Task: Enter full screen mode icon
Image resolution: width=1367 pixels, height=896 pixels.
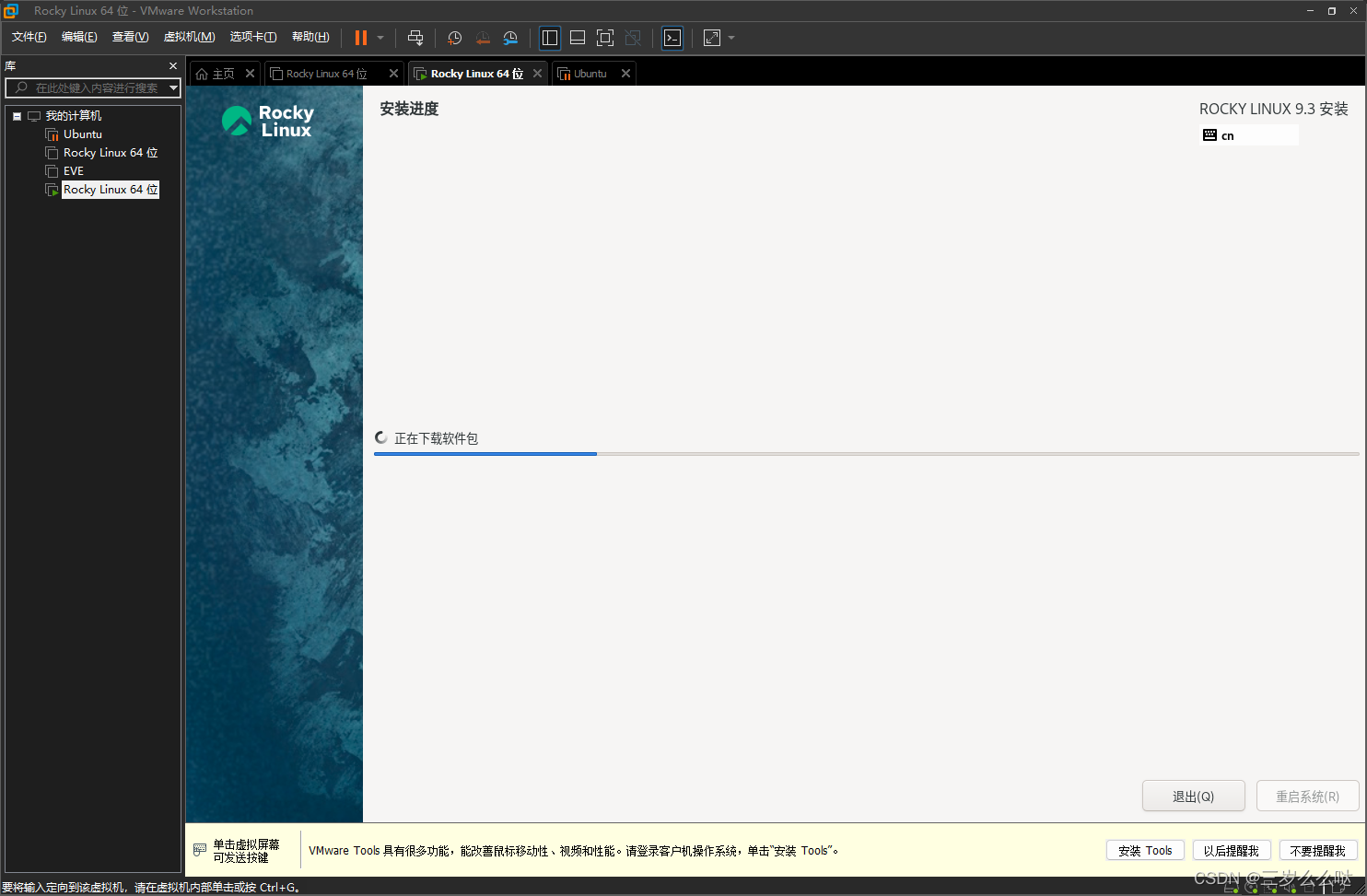Action: coord(605,38)
